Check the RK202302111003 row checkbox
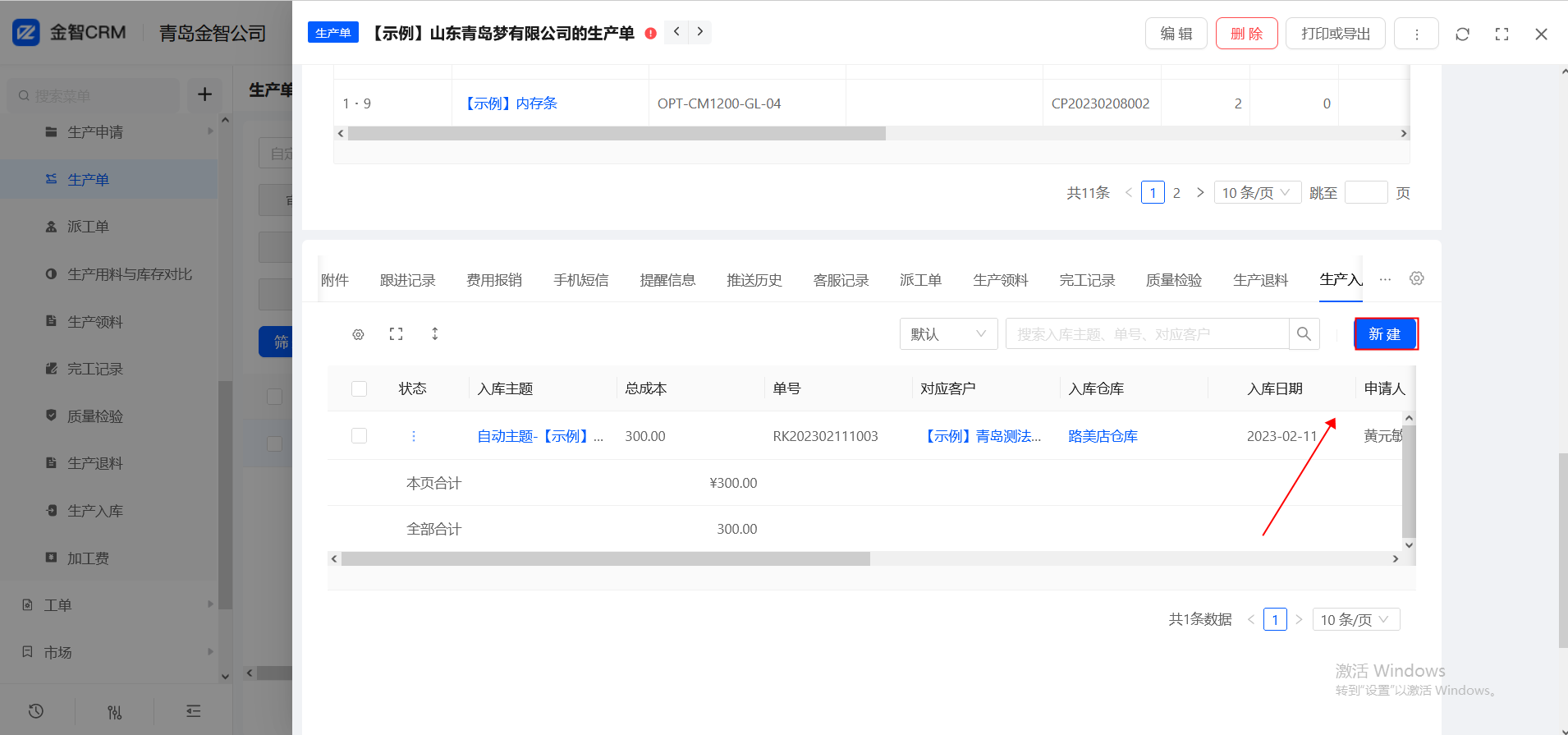 click(x=359, y=435)
